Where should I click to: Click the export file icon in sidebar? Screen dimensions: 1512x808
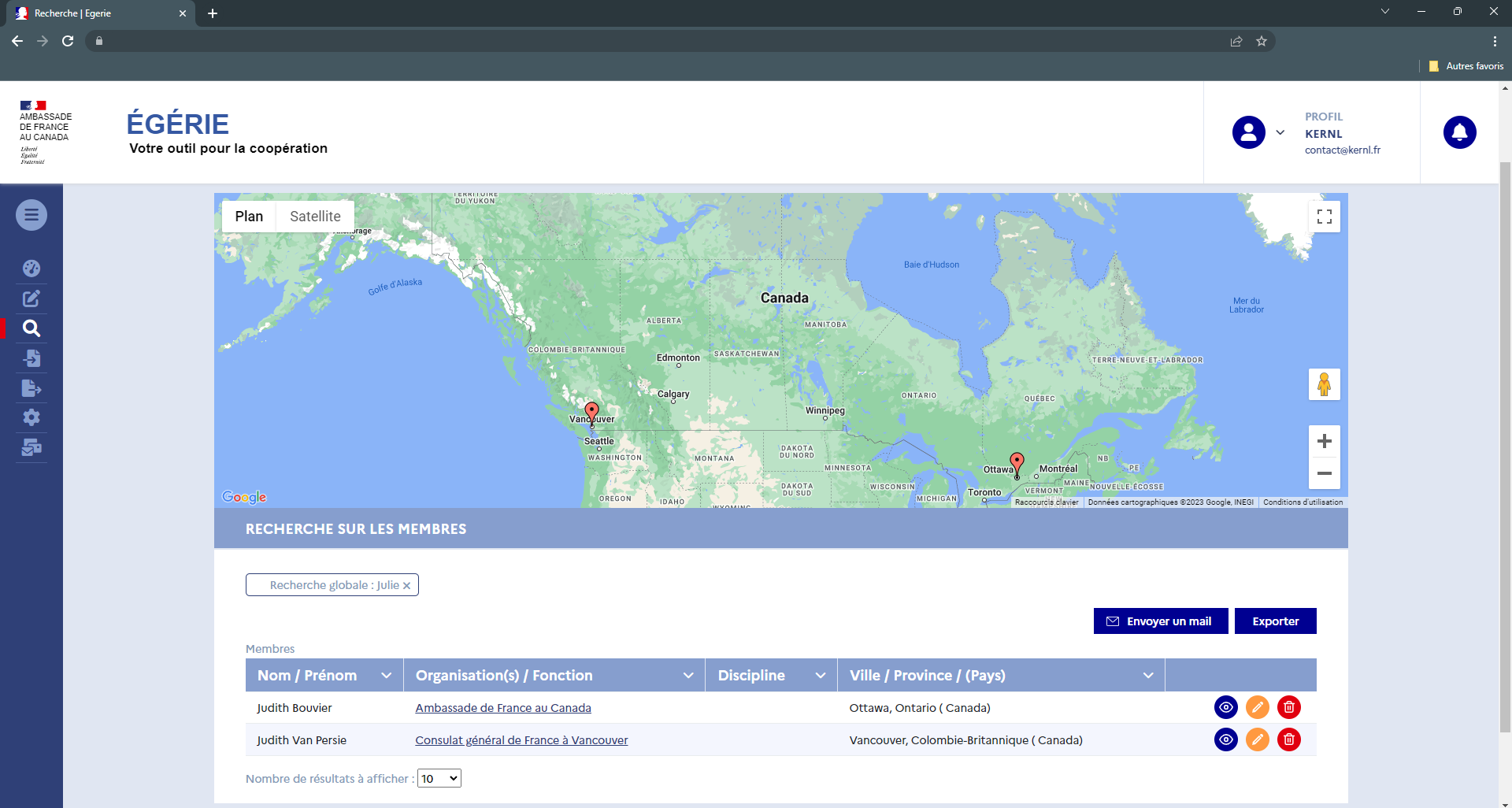click(31, 388)
